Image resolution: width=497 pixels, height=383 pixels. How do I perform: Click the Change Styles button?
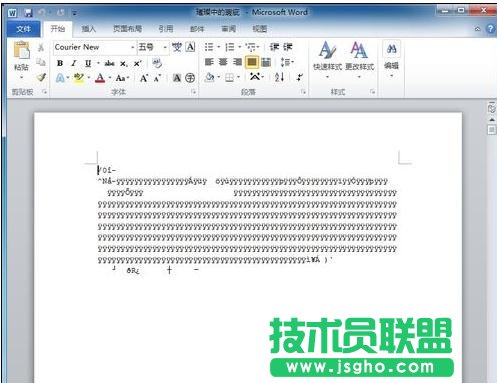359,60
